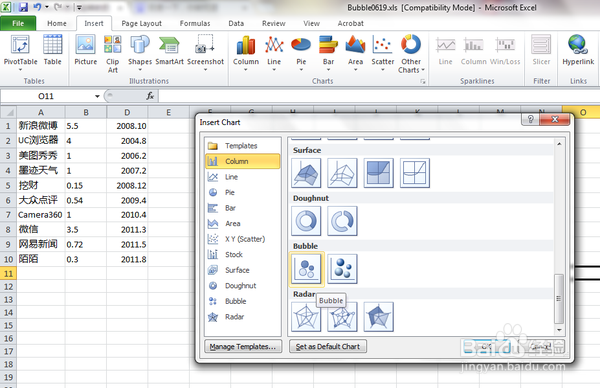Switch to the Page Layout tab
The width and height of the screenshot is (600, 388).
[x=142, y=23]
